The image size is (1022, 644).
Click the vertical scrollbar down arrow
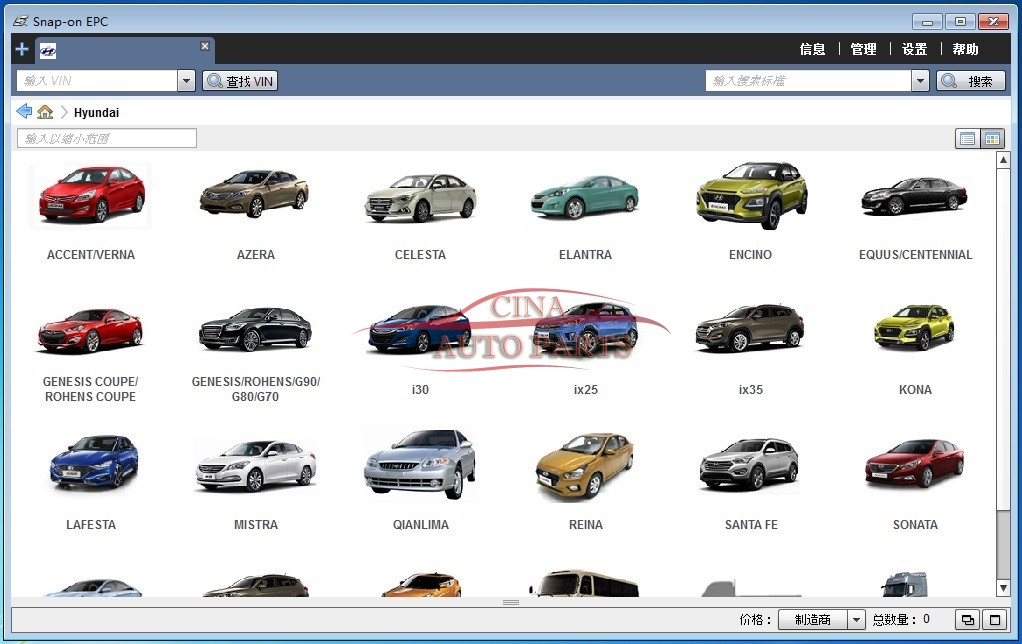tap(1003, 588)
